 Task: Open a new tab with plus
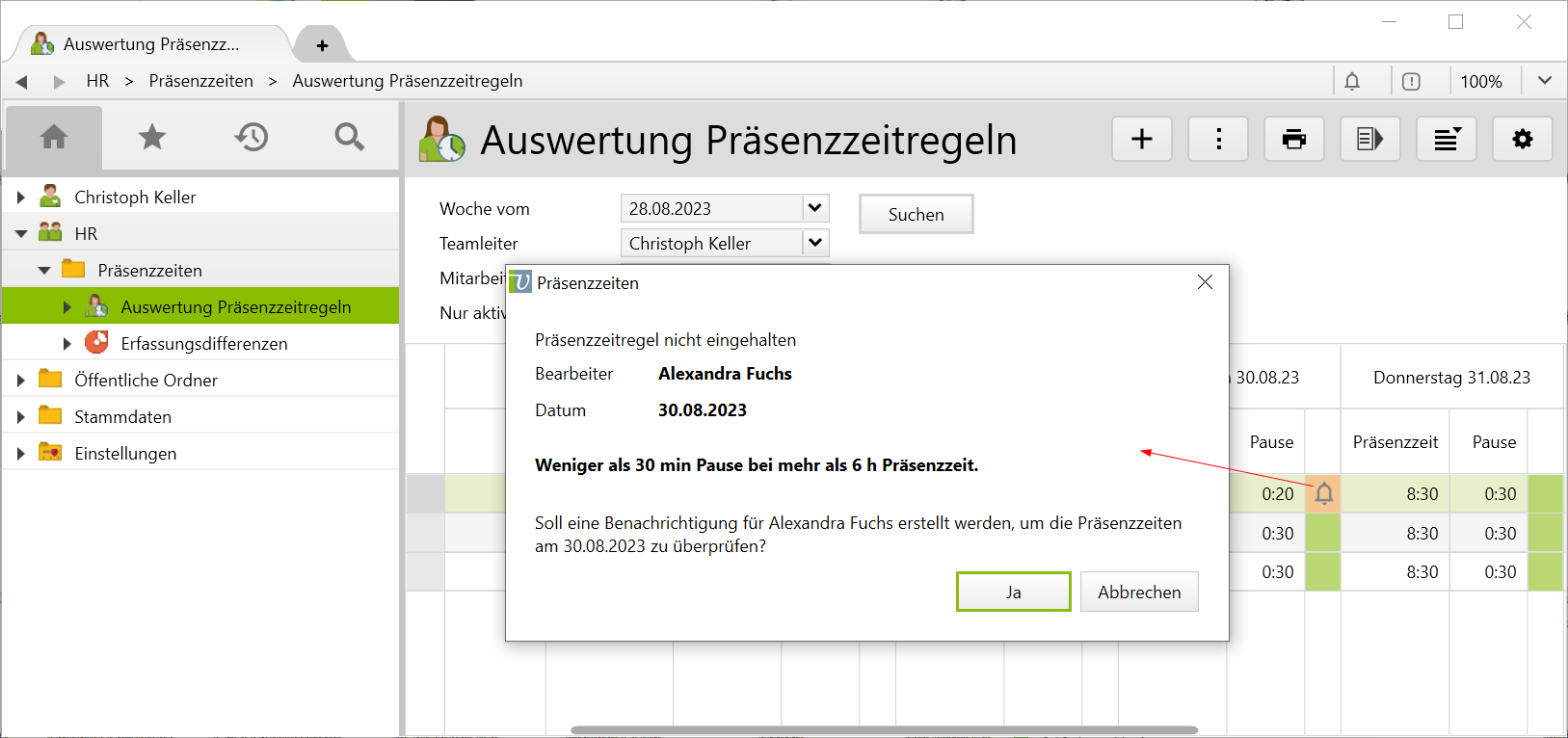coord(322,45)
